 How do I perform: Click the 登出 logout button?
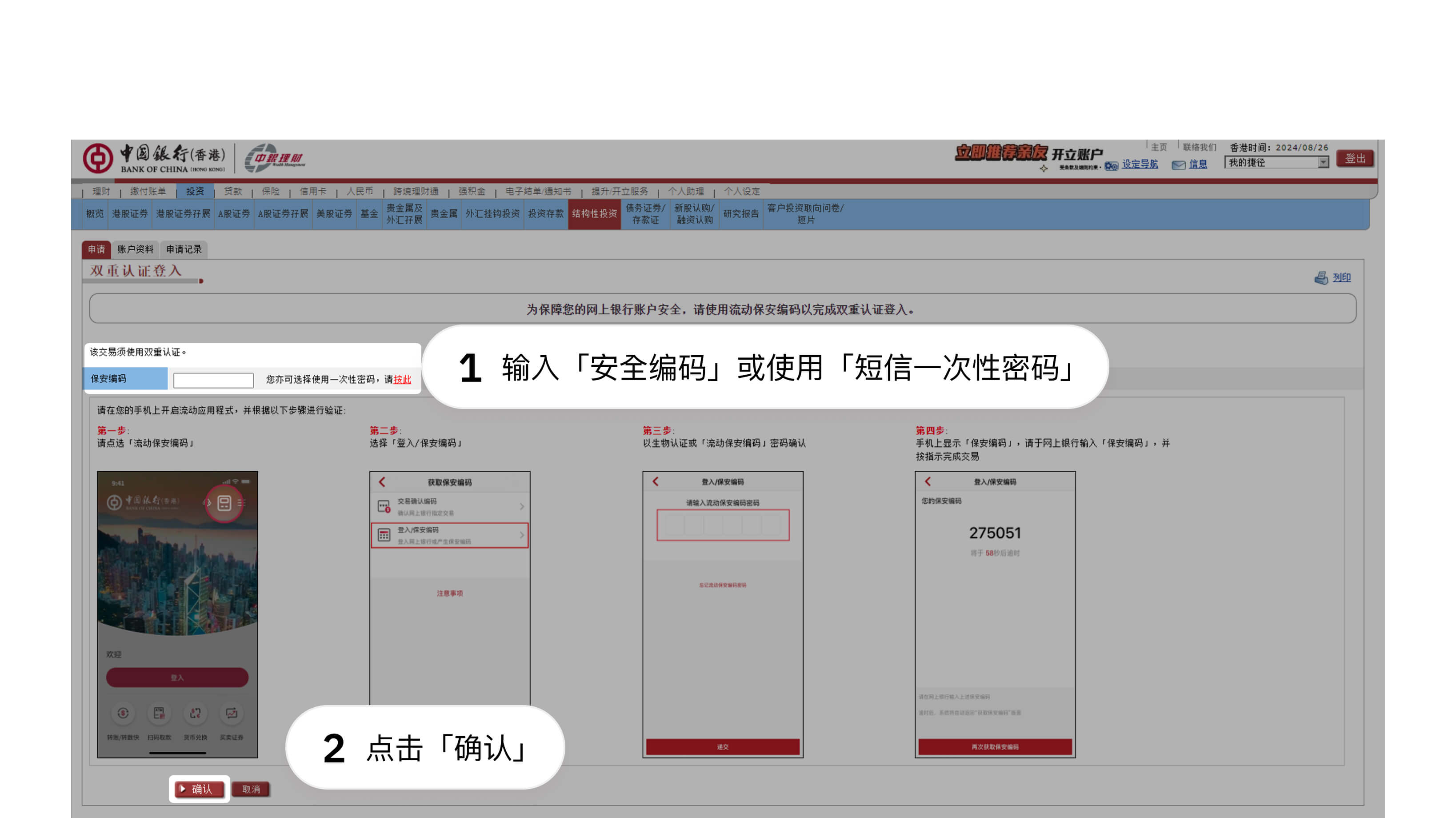click(x=1355, y=158)
